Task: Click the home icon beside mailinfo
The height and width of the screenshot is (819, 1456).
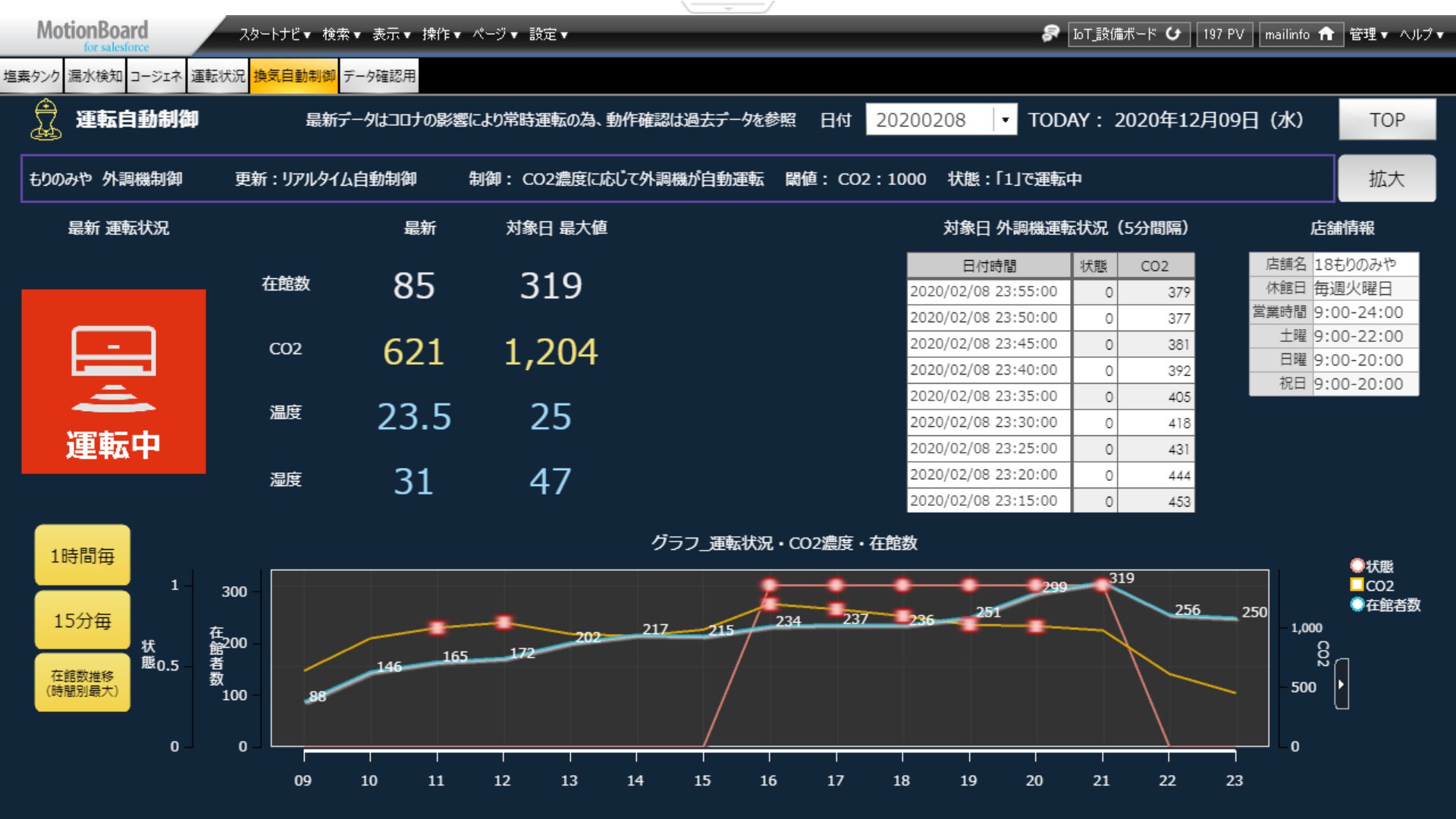Action: [1326, 34]
